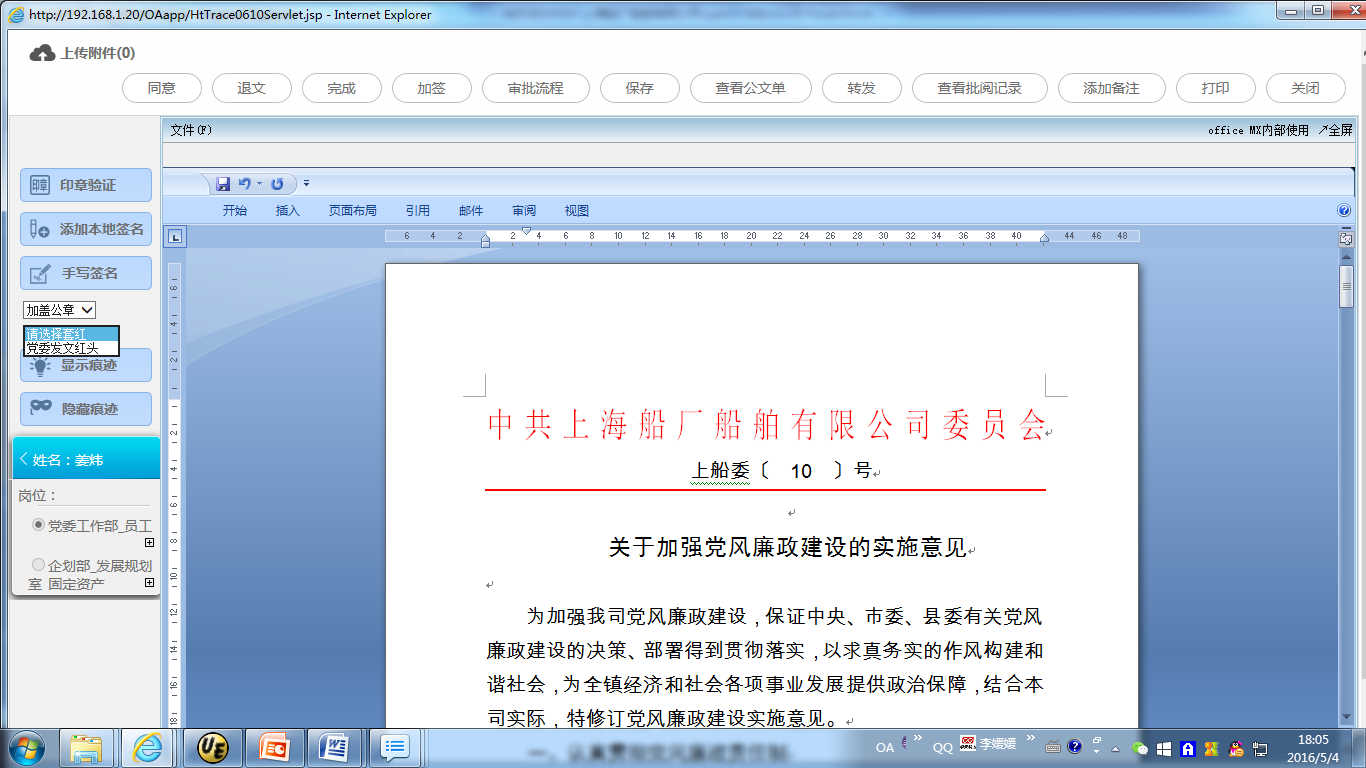Viewport: 1366px width, 768px height.
Task: Click the Undo icon in the document toolbar
Action: [x=245, y=183]
